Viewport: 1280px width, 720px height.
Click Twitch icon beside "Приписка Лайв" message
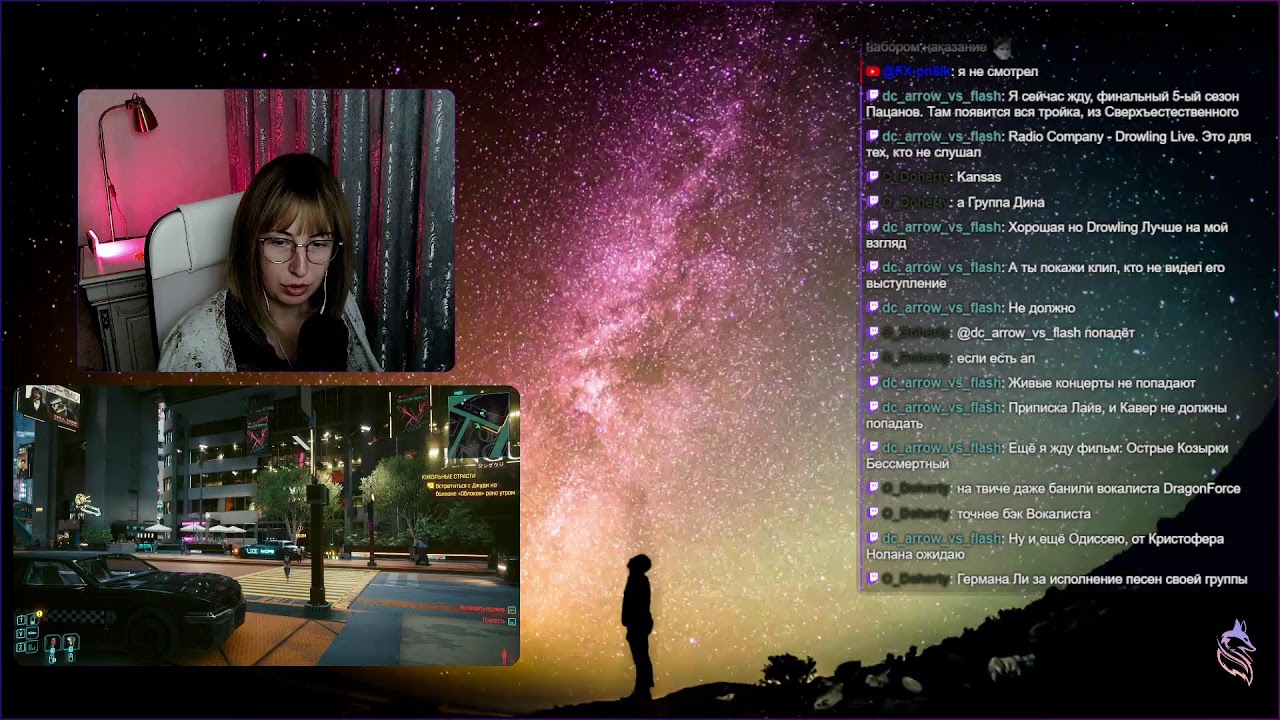click(873, 408)
